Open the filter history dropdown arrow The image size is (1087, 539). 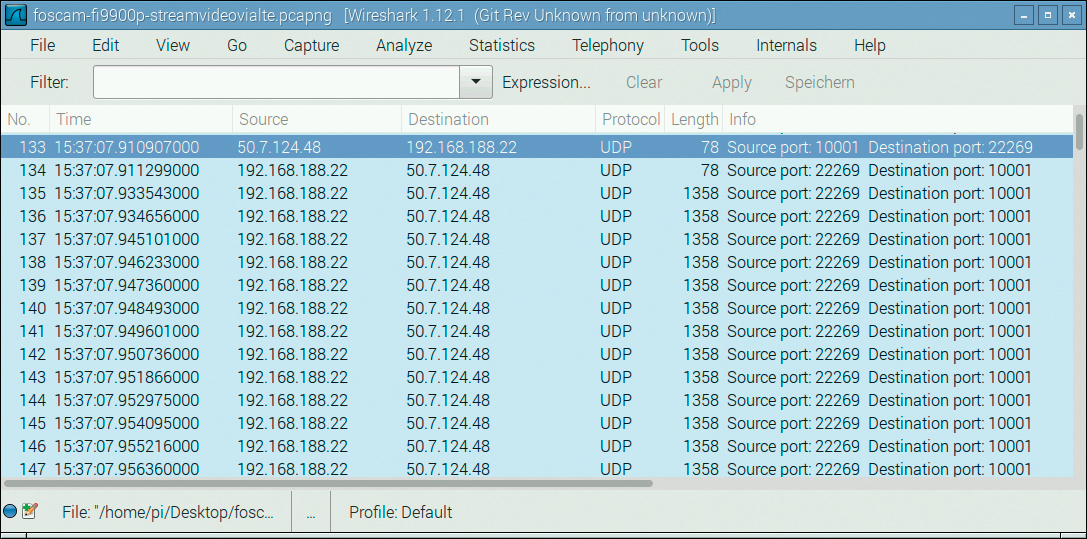click(x=476, y=82)
